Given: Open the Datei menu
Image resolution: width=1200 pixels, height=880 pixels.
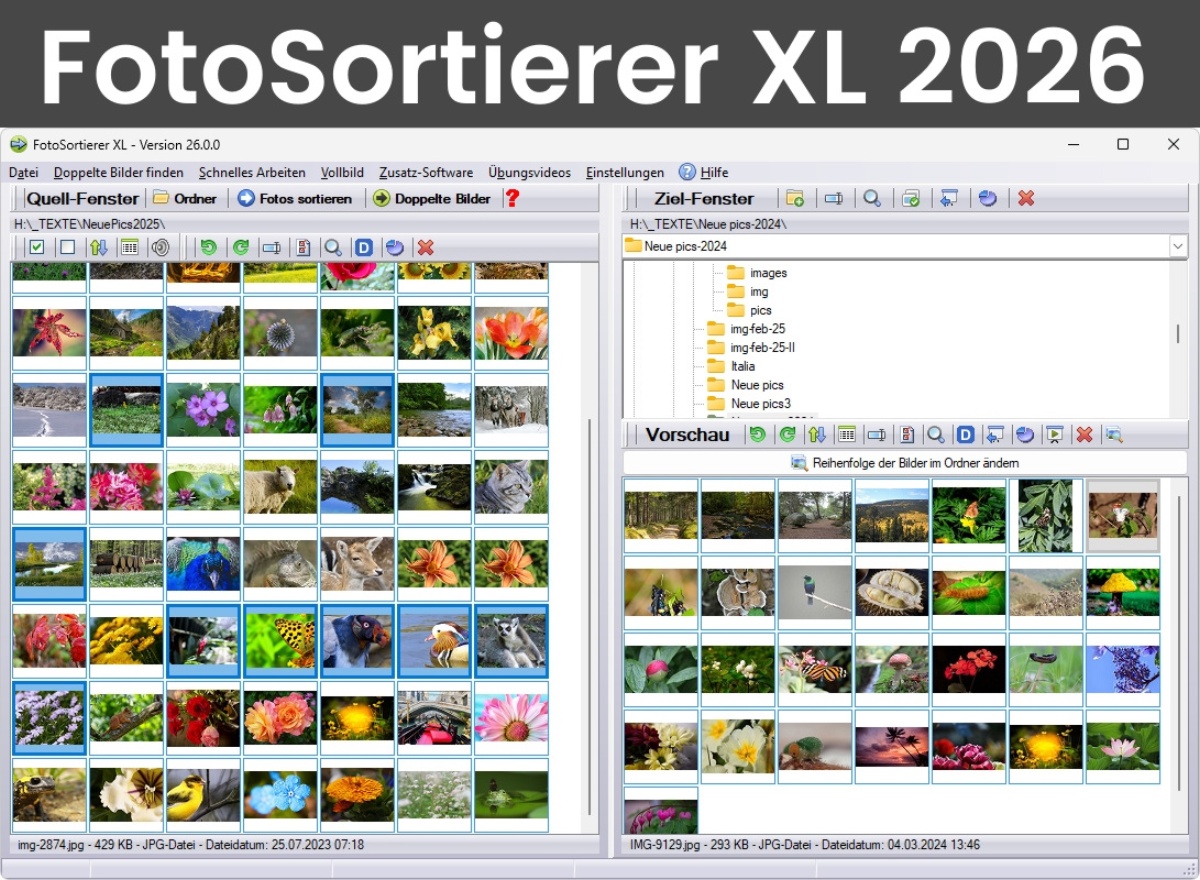Looking at the screenshot, I should coord(23,172).
